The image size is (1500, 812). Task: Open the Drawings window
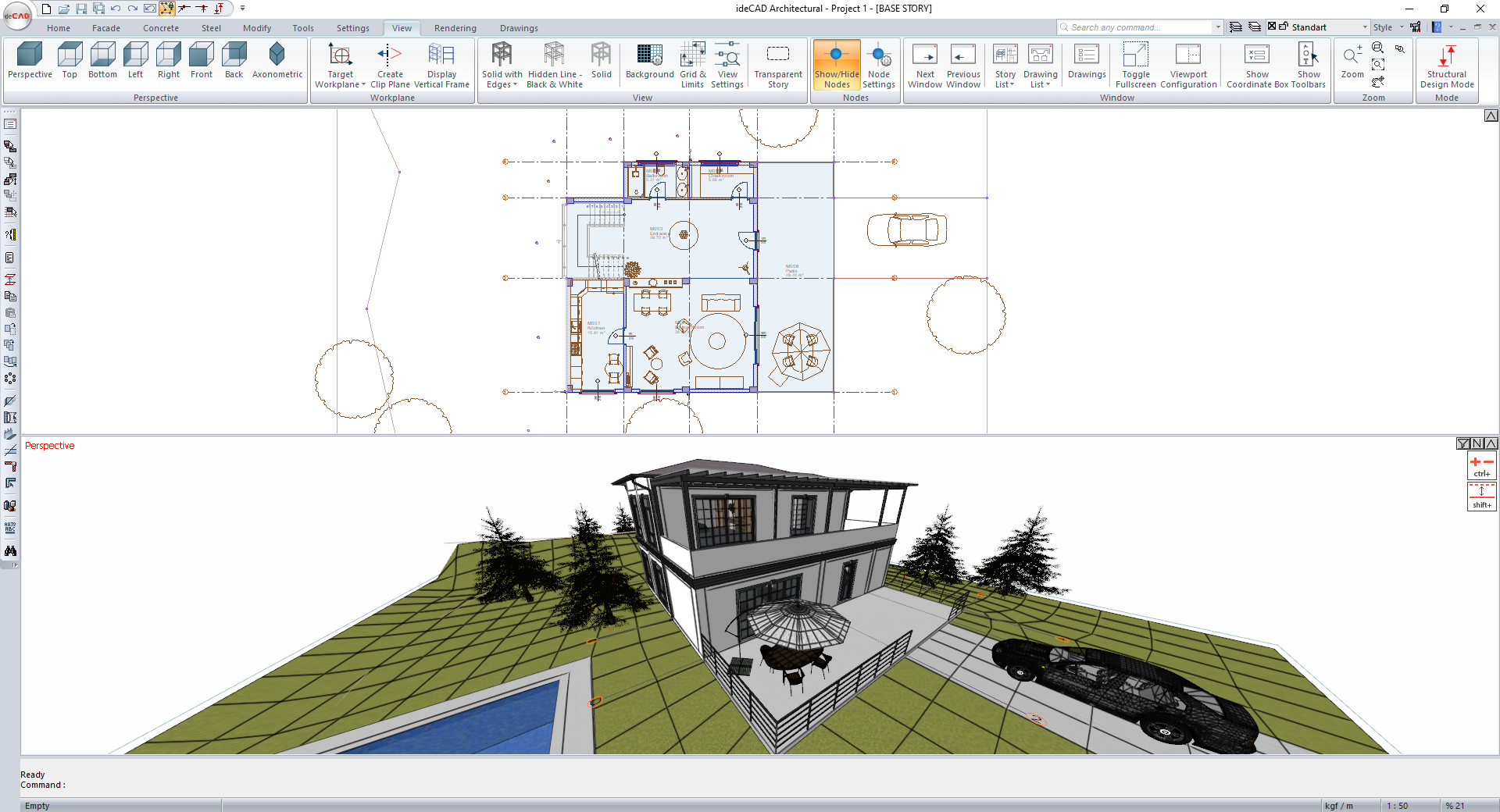1087,61
